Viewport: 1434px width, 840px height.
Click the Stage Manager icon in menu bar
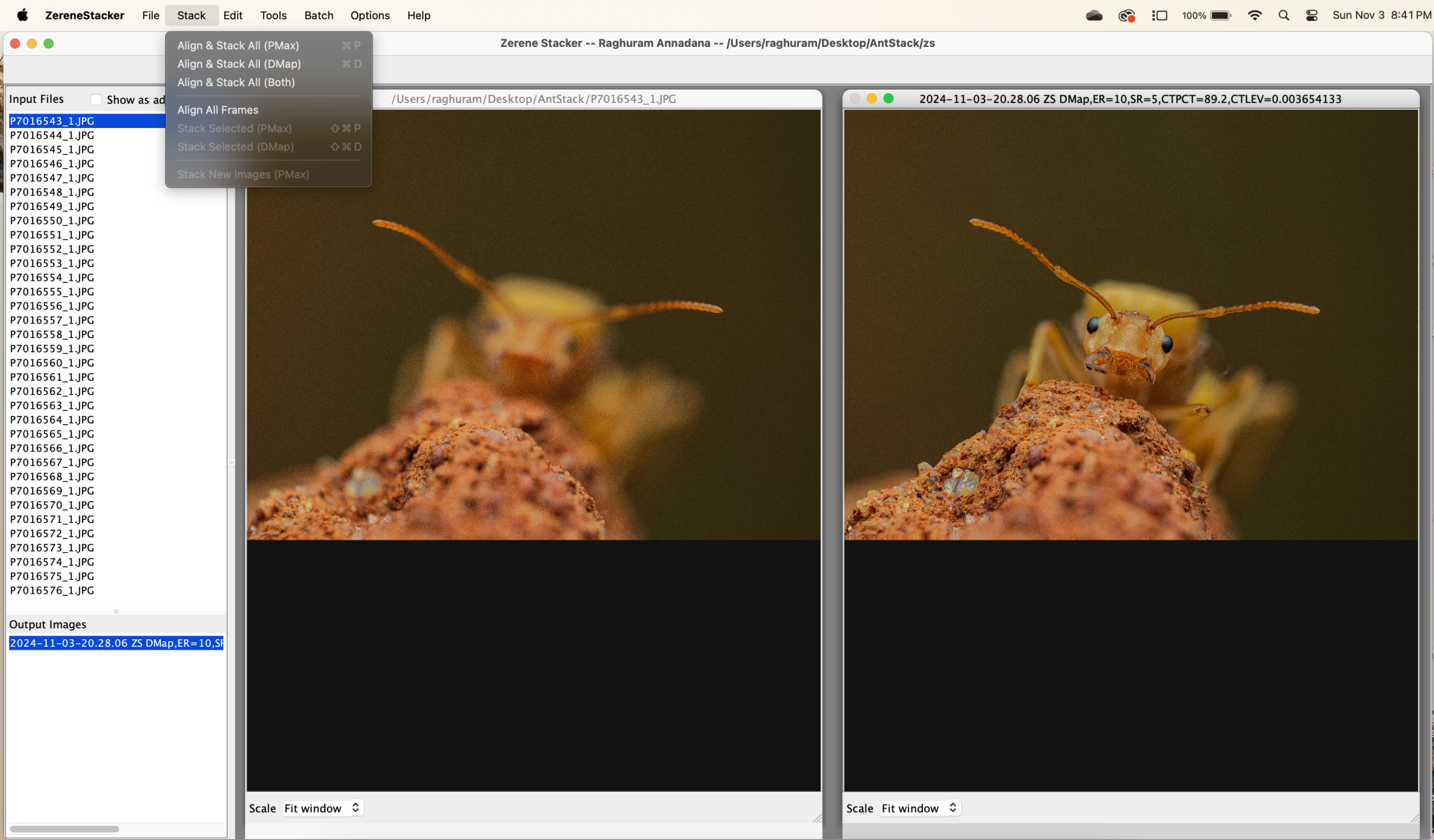tap(1159, 15)
